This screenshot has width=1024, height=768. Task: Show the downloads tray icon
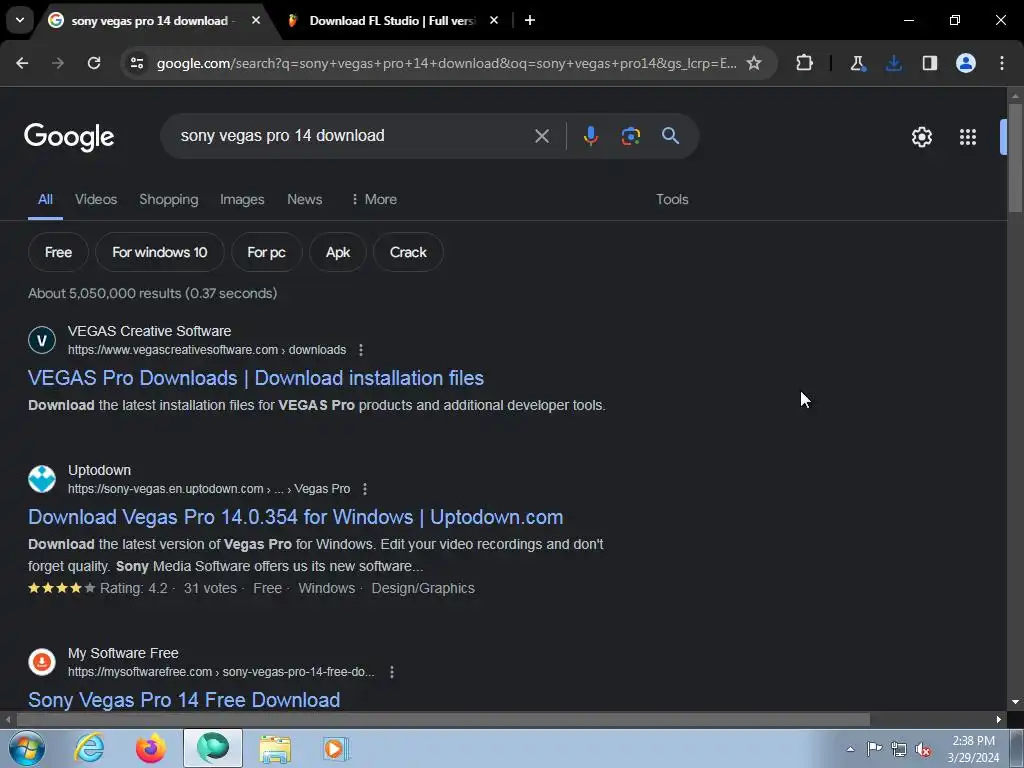point(893,63)
